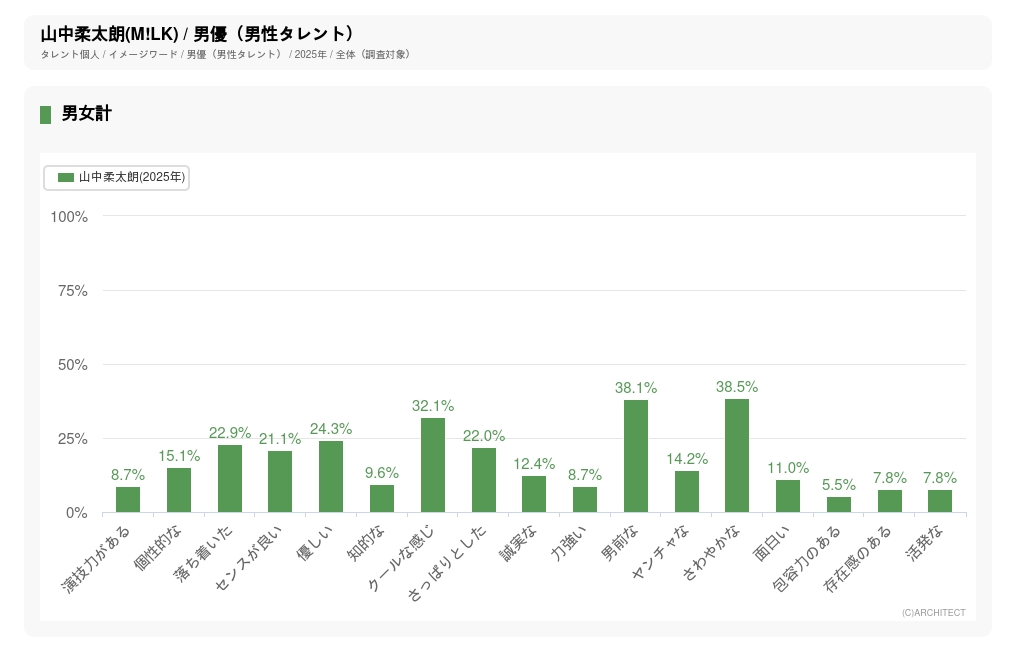Image resolution: width=1024 pixels, height=653 pixels.
Task: Click the さわやかな bar at 38.5%
Action: tap(737, 456)
